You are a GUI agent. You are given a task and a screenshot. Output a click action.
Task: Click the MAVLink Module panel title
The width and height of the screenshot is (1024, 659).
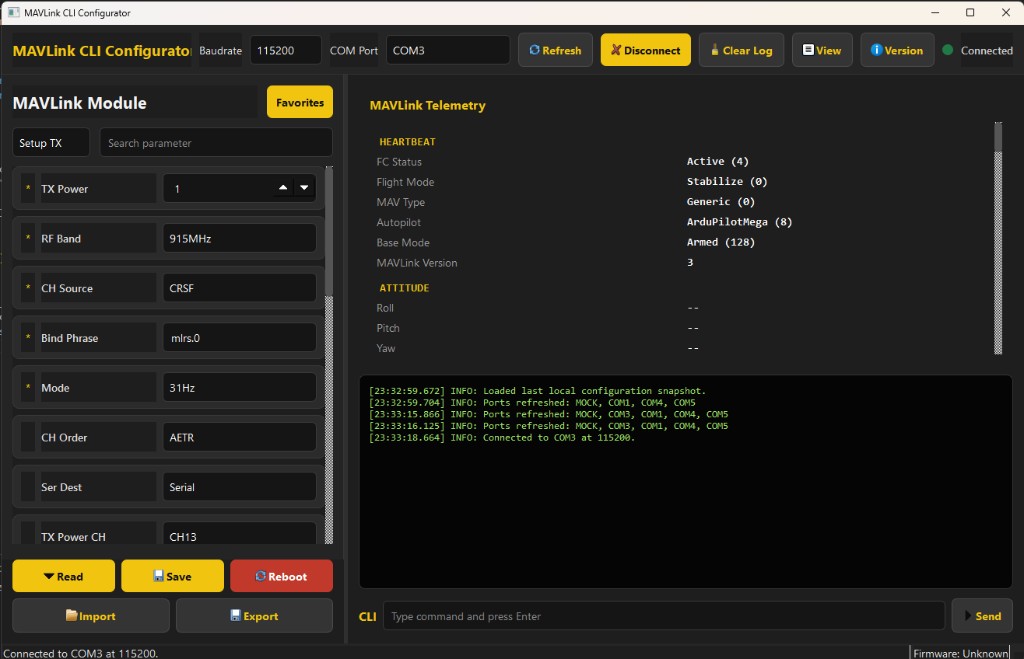tap(80, 103)
